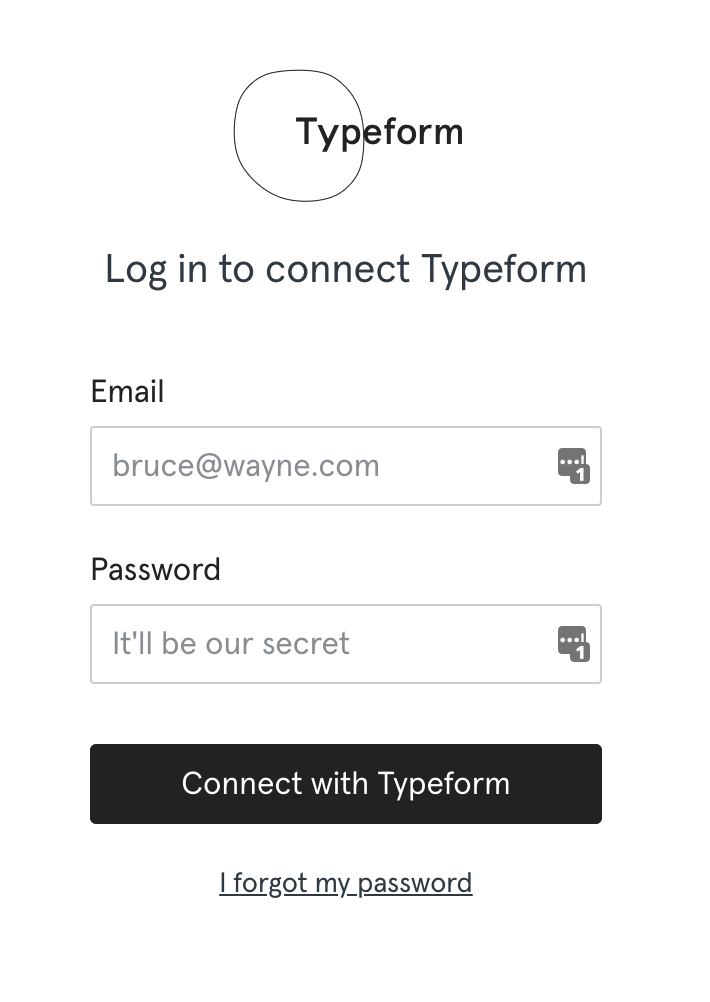
Task: Click the Typeform circular logo outline
Action: pyautogui.click(x=298, y=135)
